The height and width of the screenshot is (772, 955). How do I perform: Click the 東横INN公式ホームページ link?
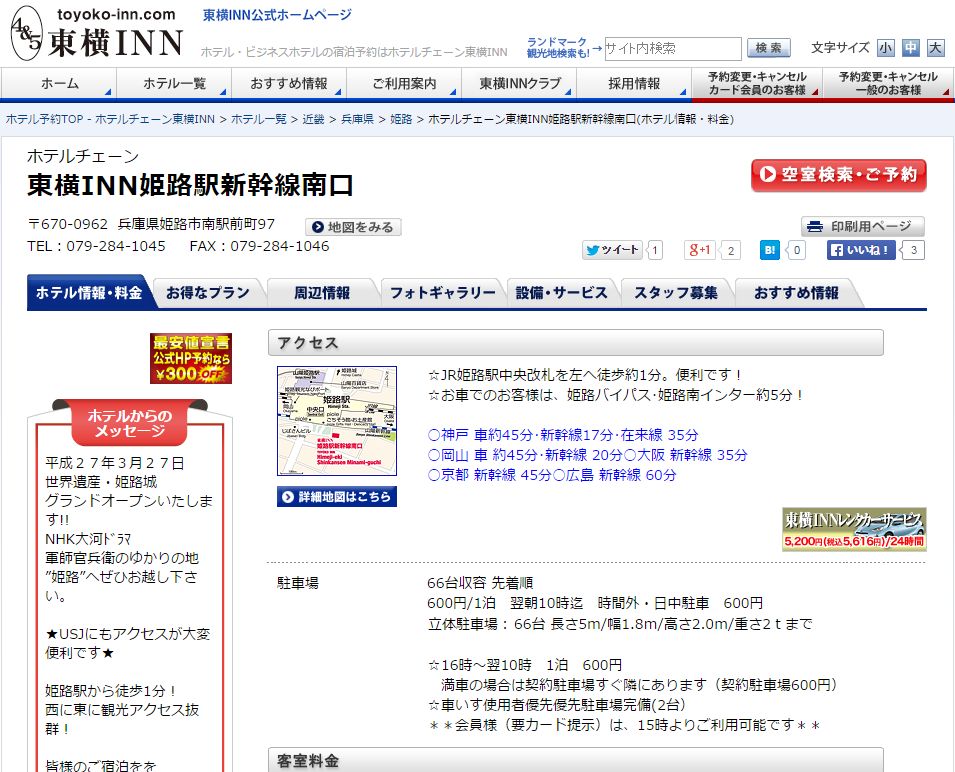click(277, 15)
